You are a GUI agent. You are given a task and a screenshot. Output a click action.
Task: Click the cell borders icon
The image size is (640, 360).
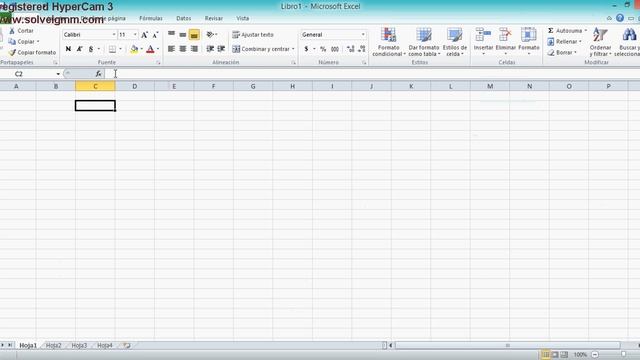point(112,49)
